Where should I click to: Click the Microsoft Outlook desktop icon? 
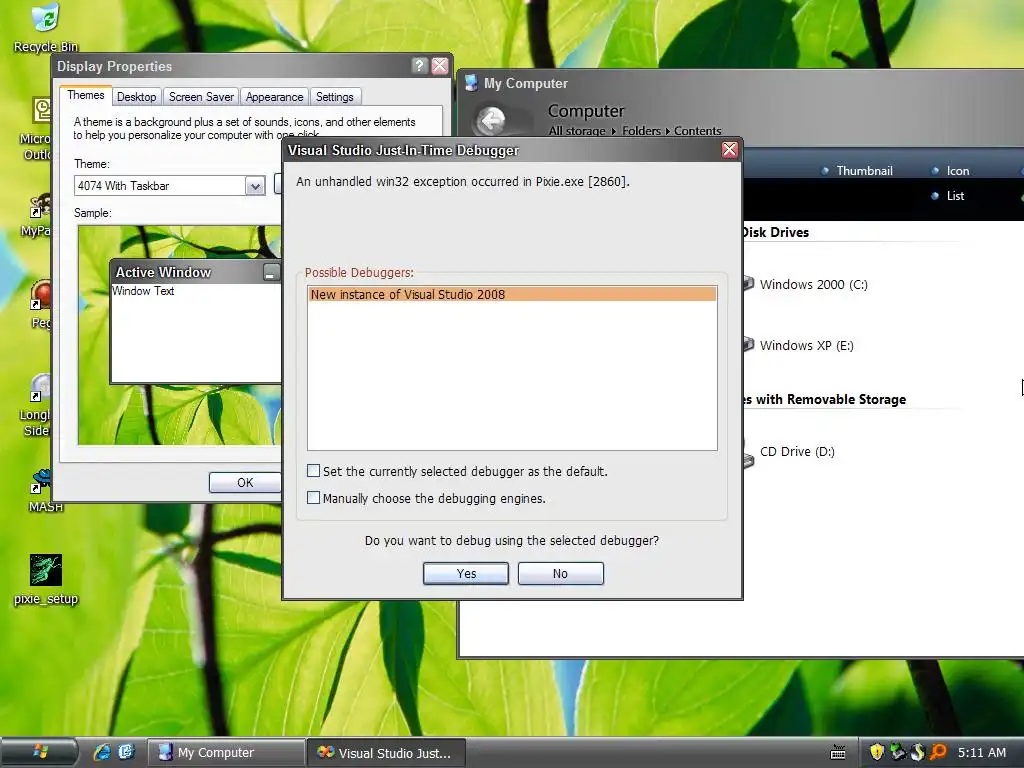click(36, 129)
